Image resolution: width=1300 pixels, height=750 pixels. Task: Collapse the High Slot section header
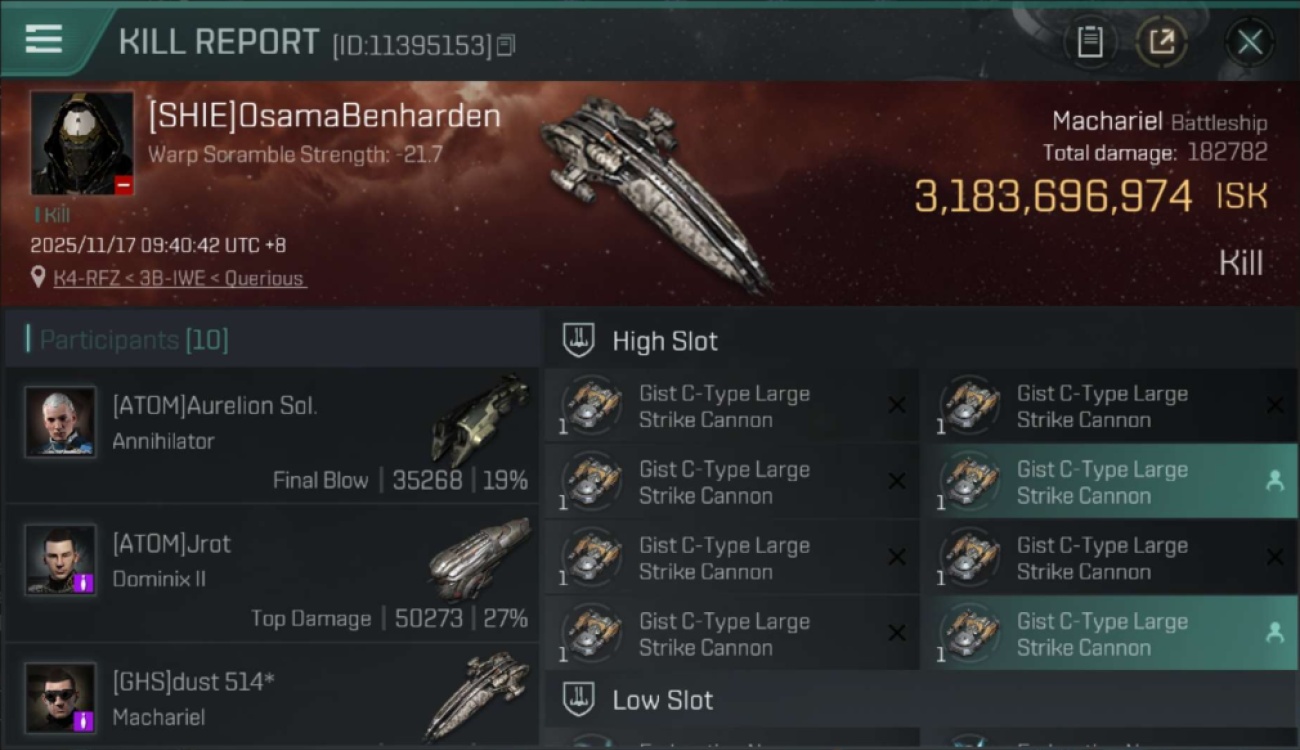(x=921, y=340)
